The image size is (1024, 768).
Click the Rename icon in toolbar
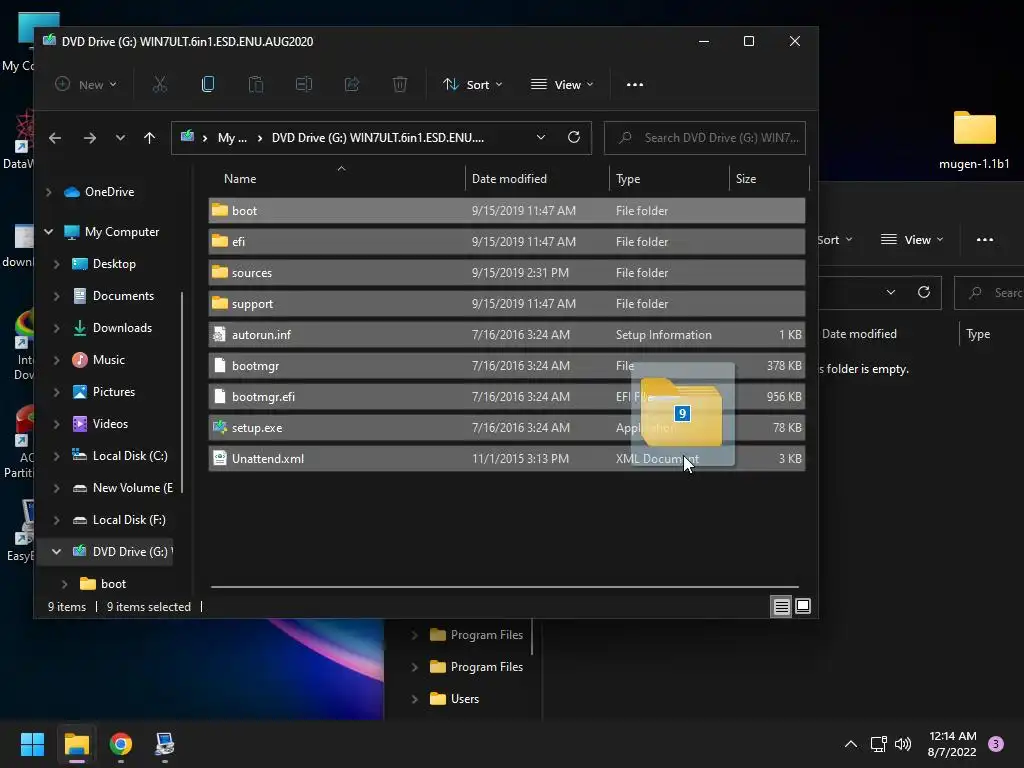pos(304,84)
